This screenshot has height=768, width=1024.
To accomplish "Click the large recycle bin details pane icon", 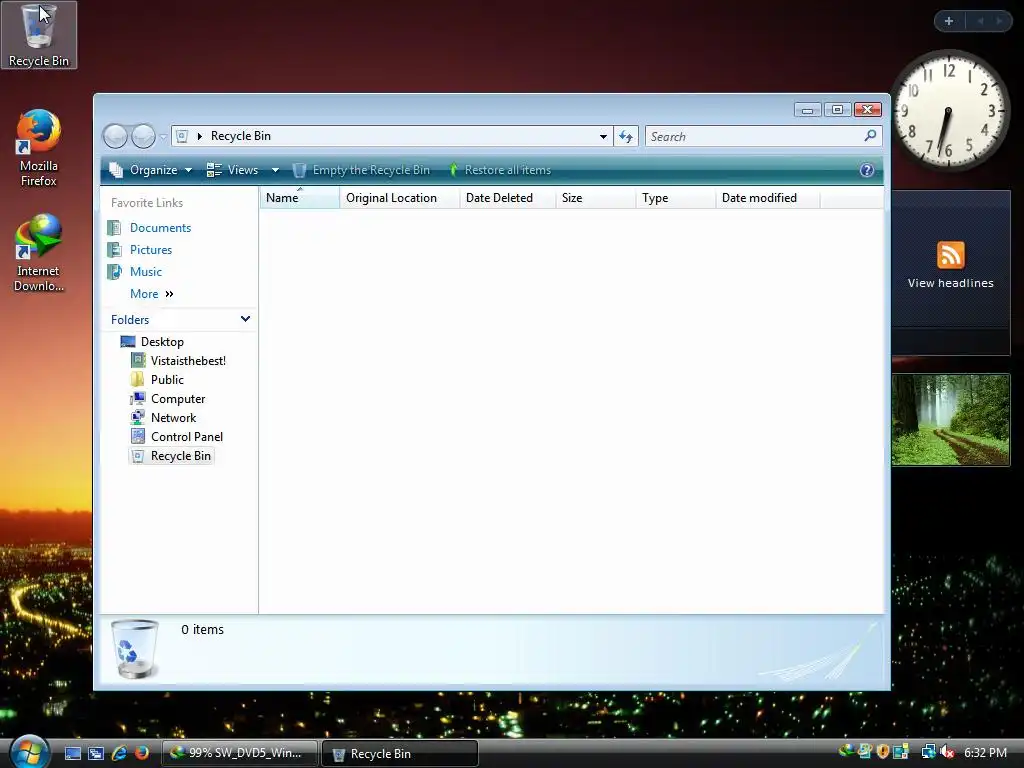I will tap(135, 648).
